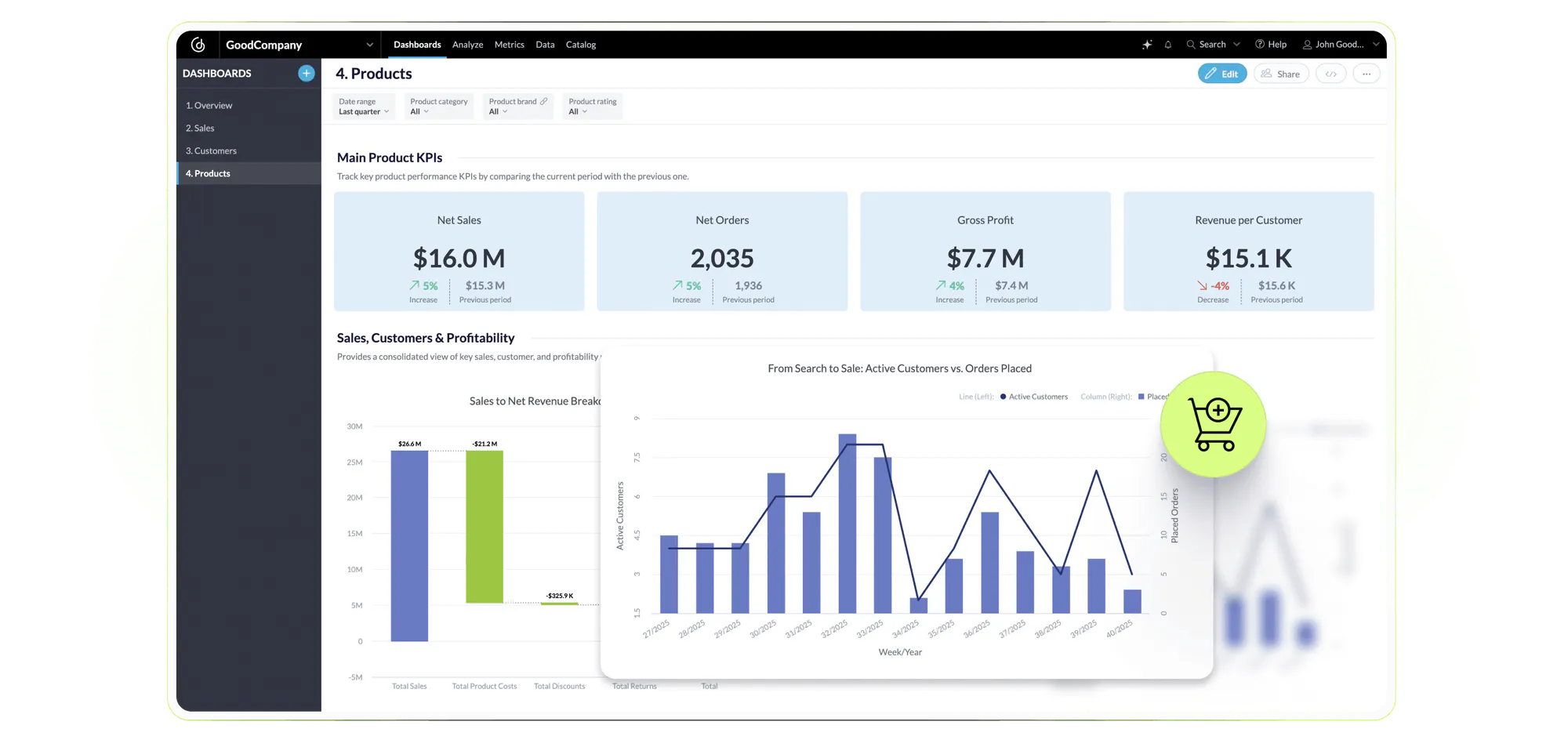1568x747 pixels.
Task: Click the Total Returns axis label
Action: click(634, 686)
